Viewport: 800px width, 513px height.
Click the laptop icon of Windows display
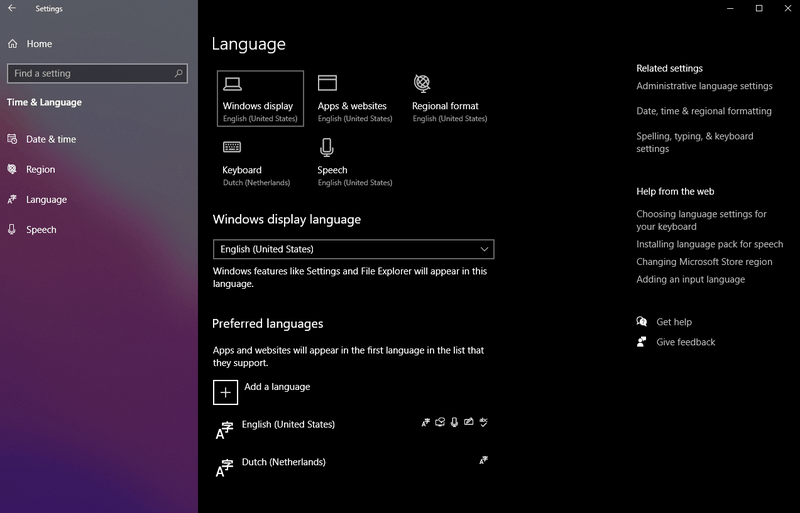pyautogui.click(x=232, y=84)
